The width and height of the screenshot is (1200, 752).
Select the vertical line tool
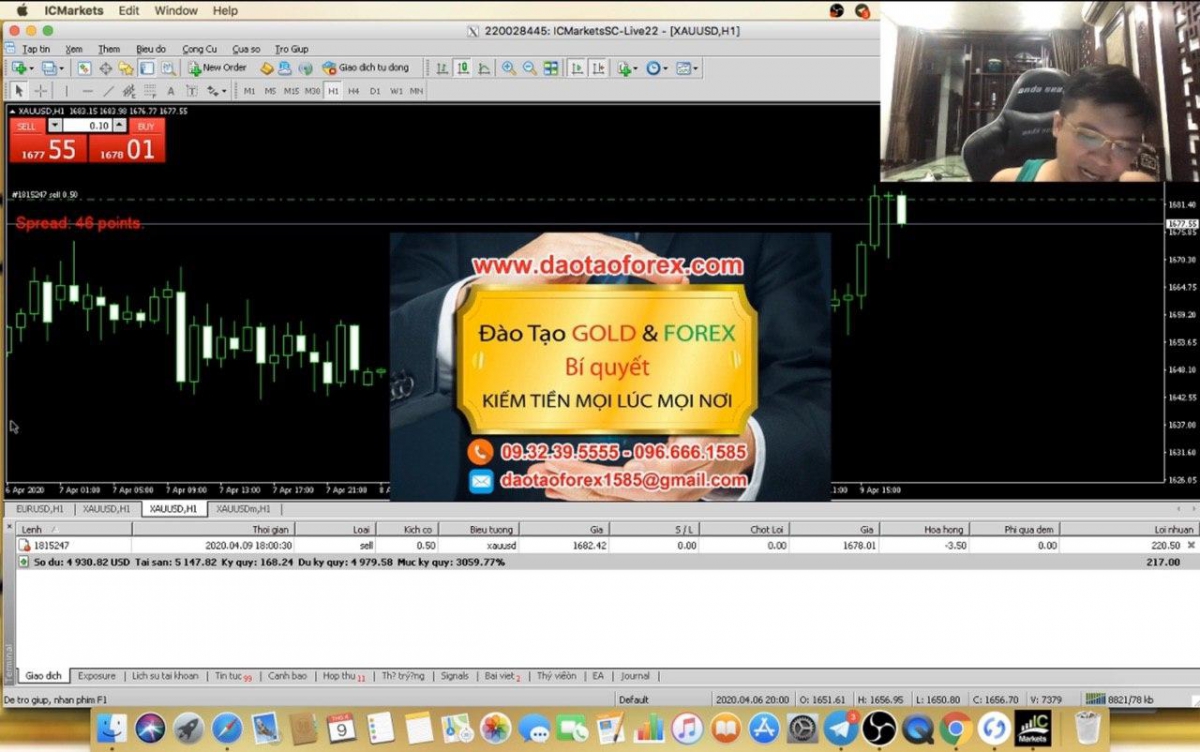pyautogui.click(x=66, y=91)
